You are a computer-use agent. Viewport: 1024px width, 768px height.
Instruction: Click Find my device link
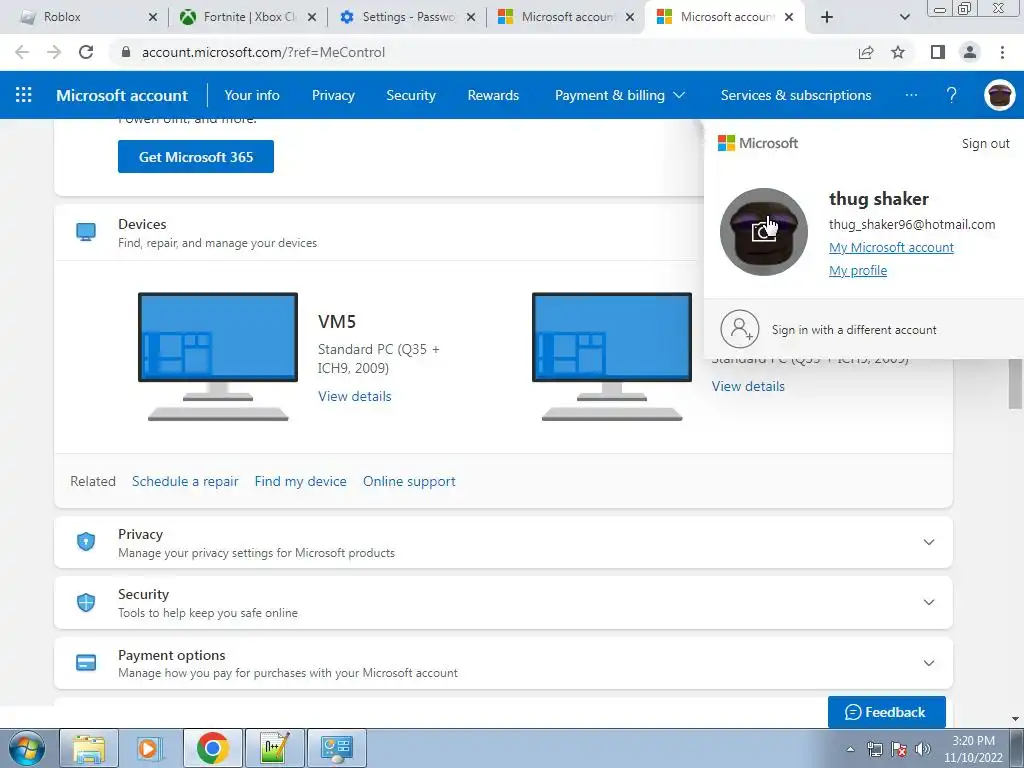tap(300, 481)
